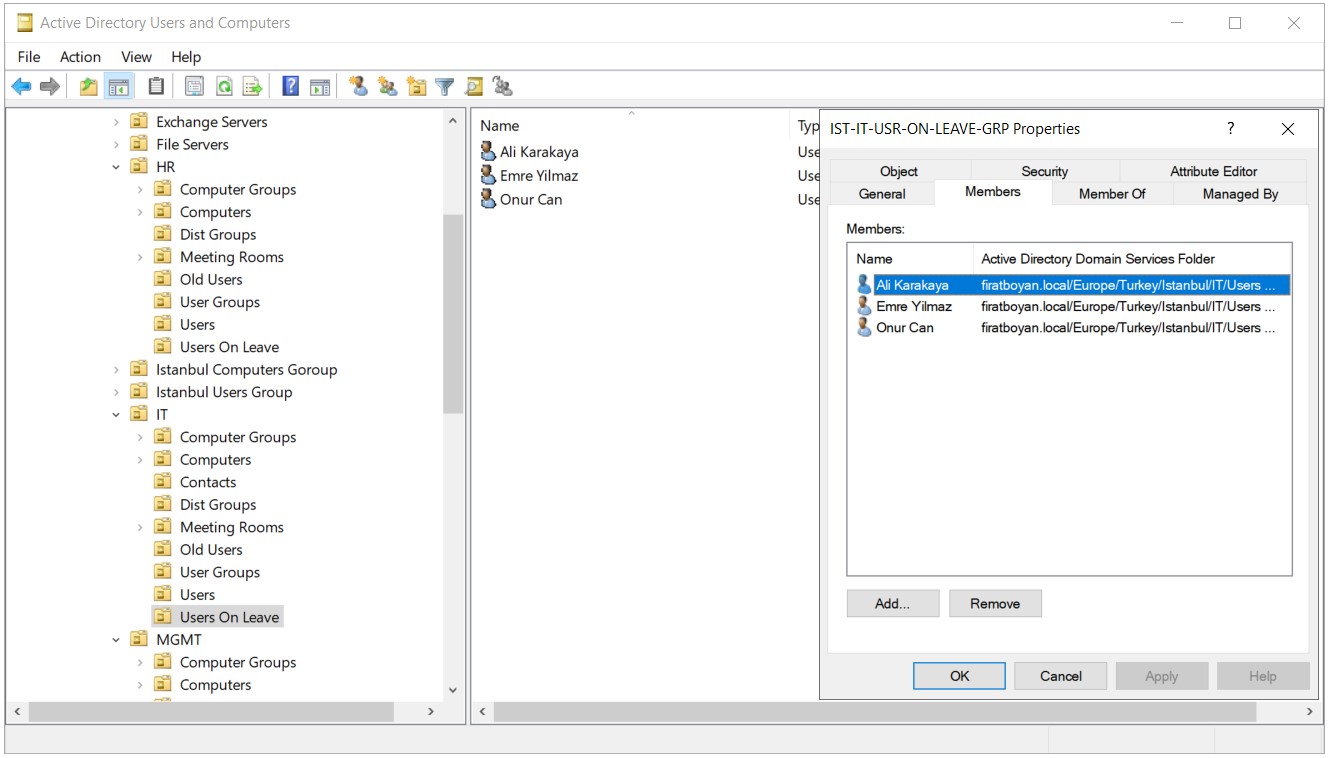The height and width of the screenshot is (758, 1329).
Task: Select Ali Karakaya in the main list pane
Action: coord(529,152)
